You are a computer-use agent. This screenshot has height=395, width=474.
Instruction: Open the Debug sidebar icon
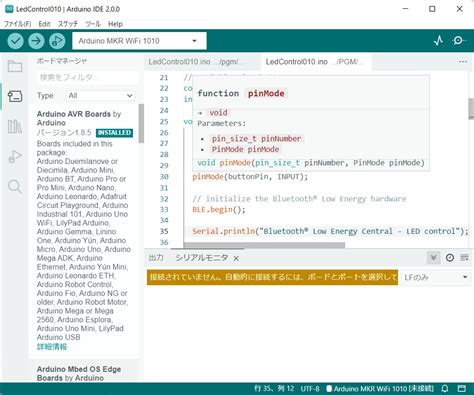[x=15, y=156]
